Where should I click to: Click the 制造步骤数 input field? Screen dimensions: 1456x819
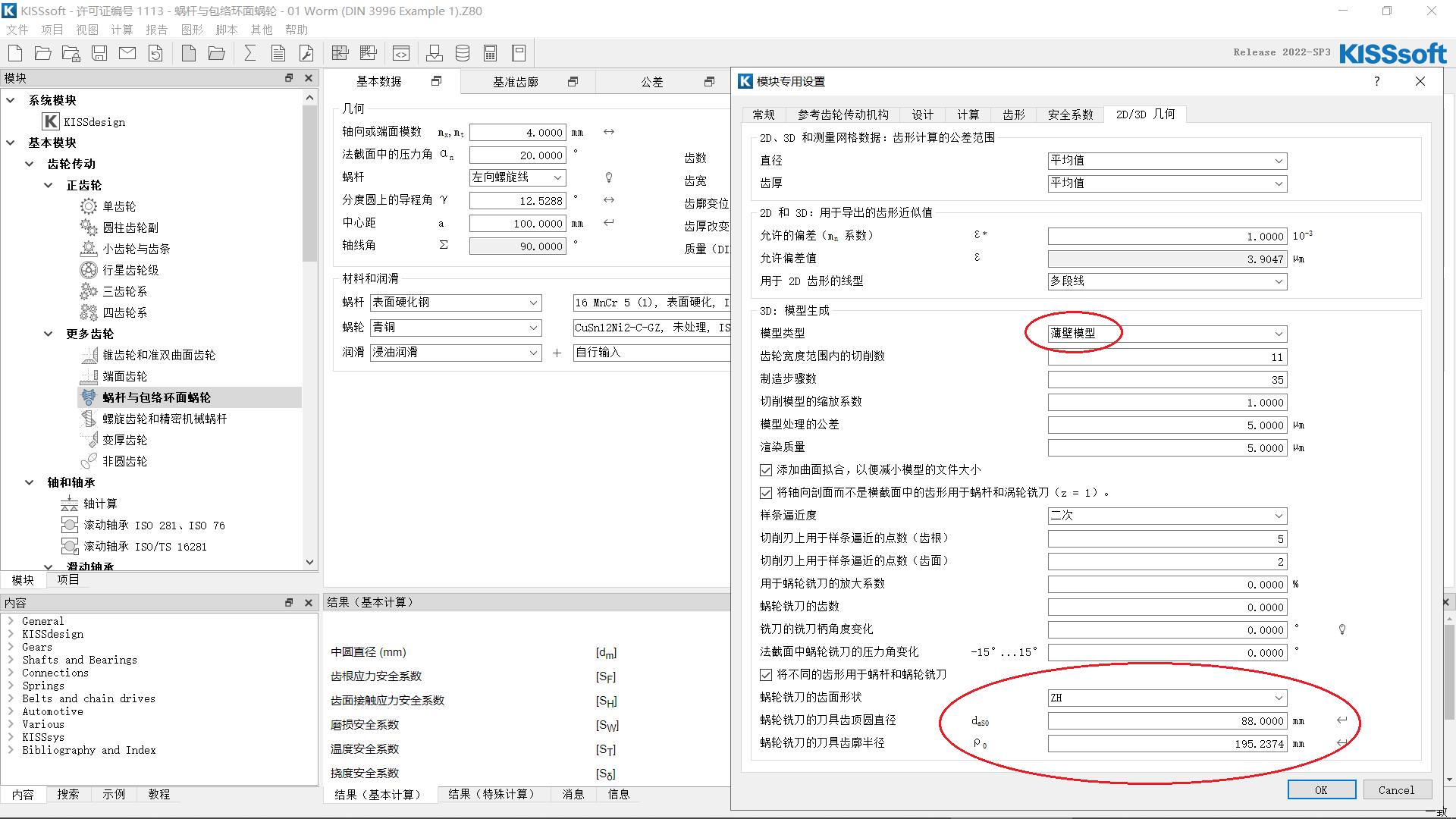pos(1168,380)
